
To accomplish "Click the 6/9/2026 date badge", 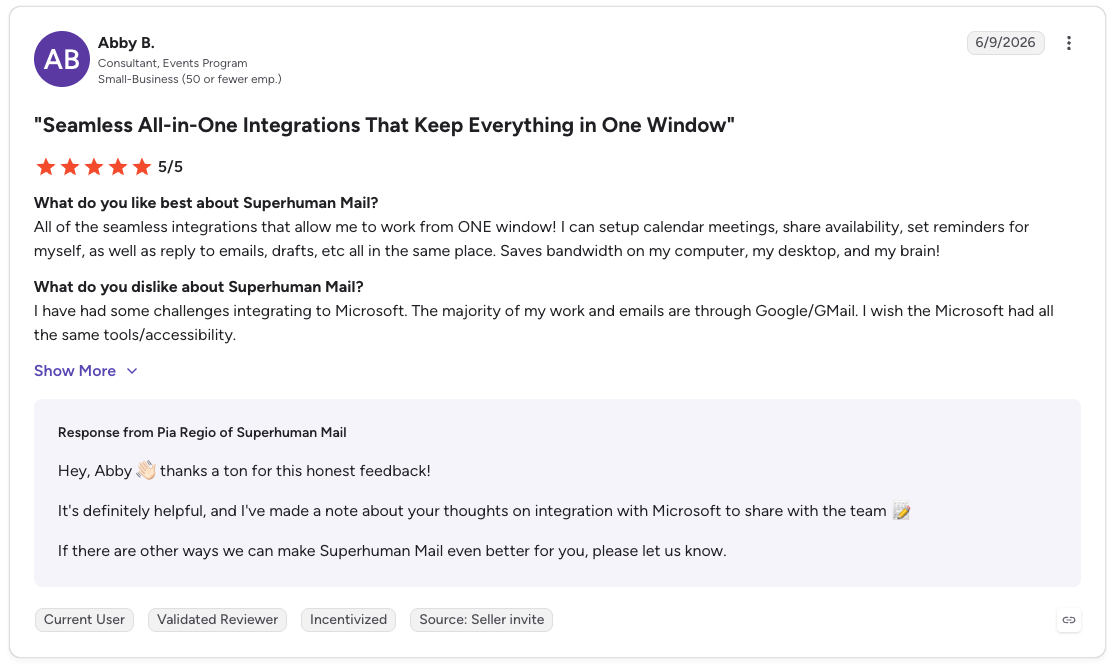I will click(1005, 43).
